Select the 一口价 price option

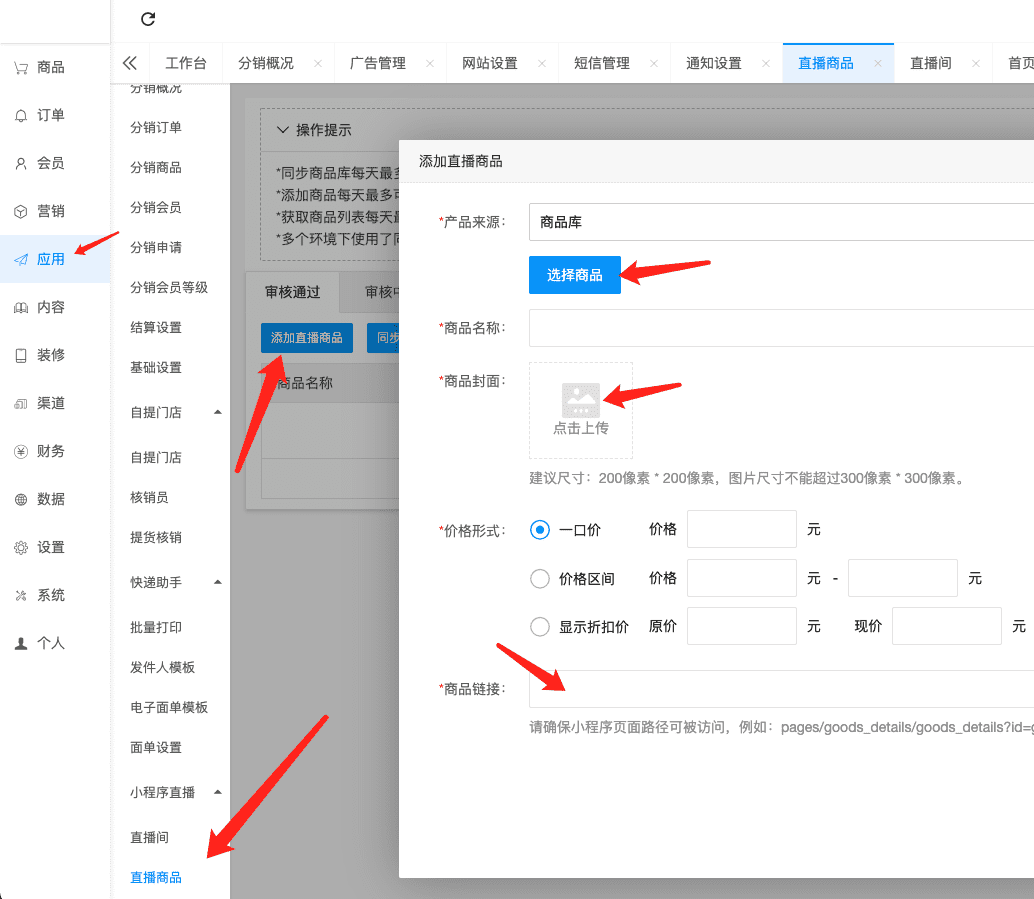[540, 530]
